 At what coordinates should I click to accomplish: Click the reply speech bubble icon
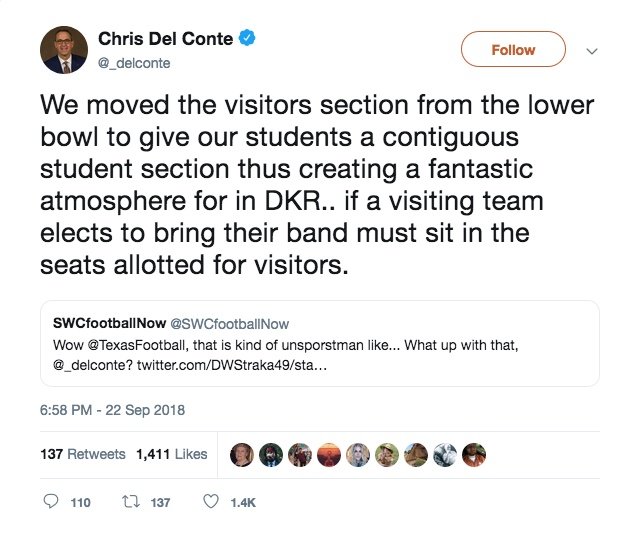51,503
